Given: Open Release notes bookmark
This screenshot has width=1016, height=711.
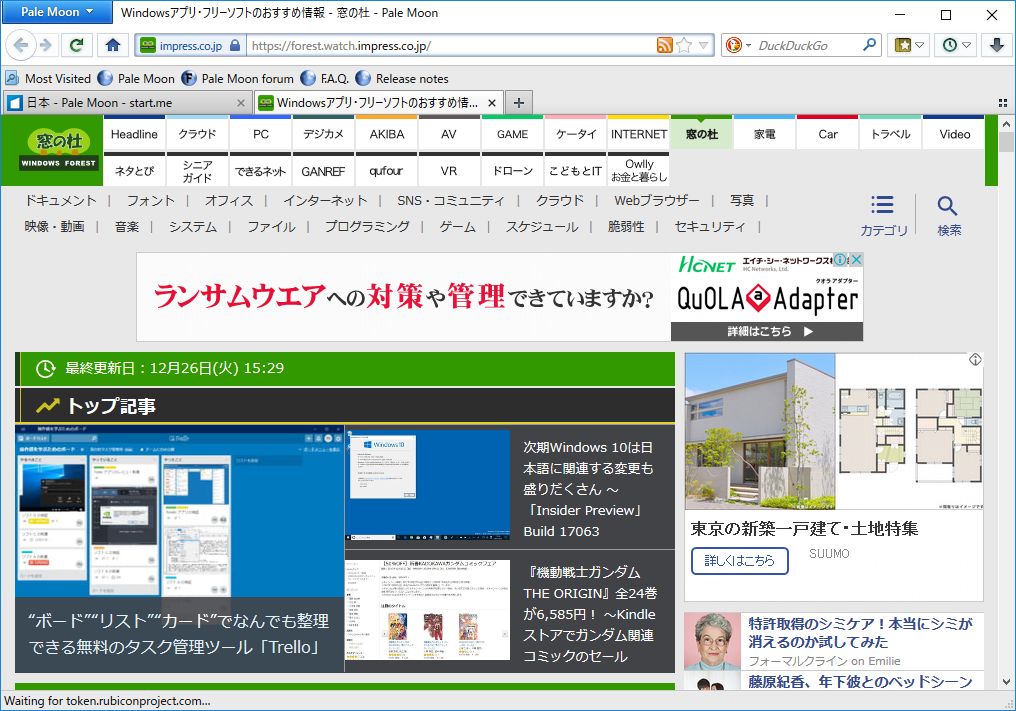Looking at the screenshot, I should click(402, 78).
